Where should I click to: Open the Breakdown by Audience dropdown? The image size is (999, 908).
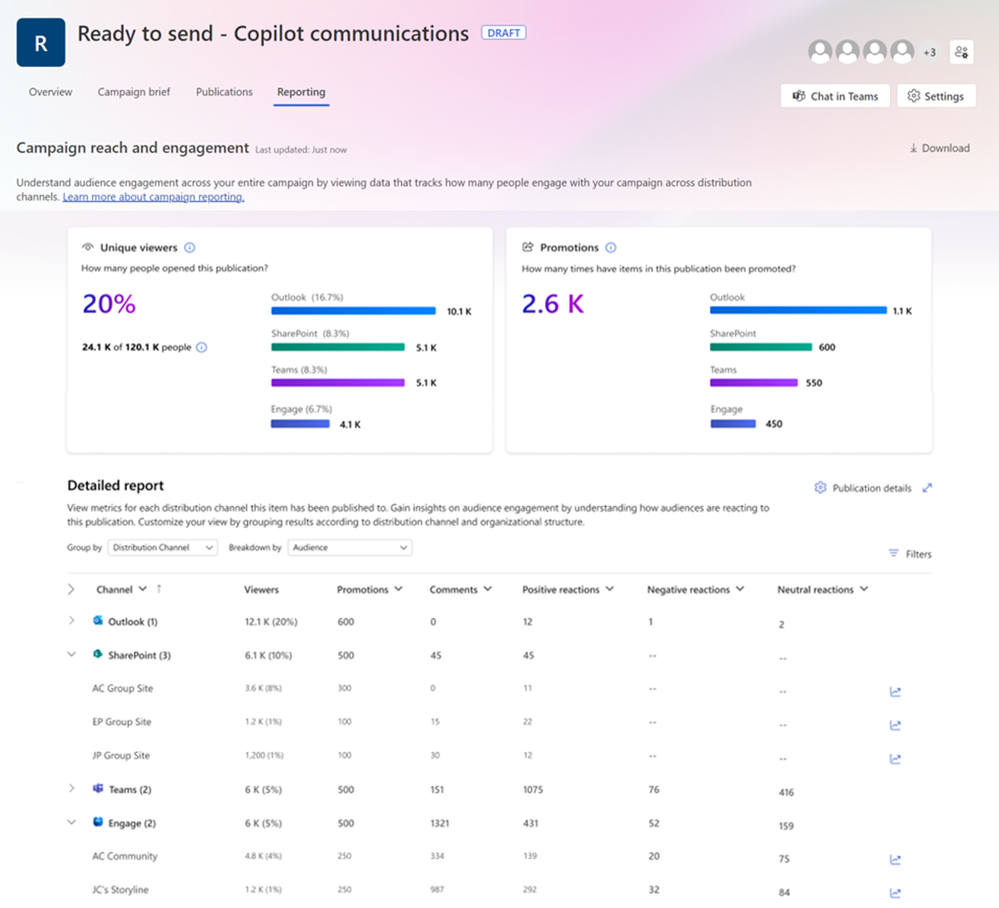pyautogui.click(x=350, y=547)
